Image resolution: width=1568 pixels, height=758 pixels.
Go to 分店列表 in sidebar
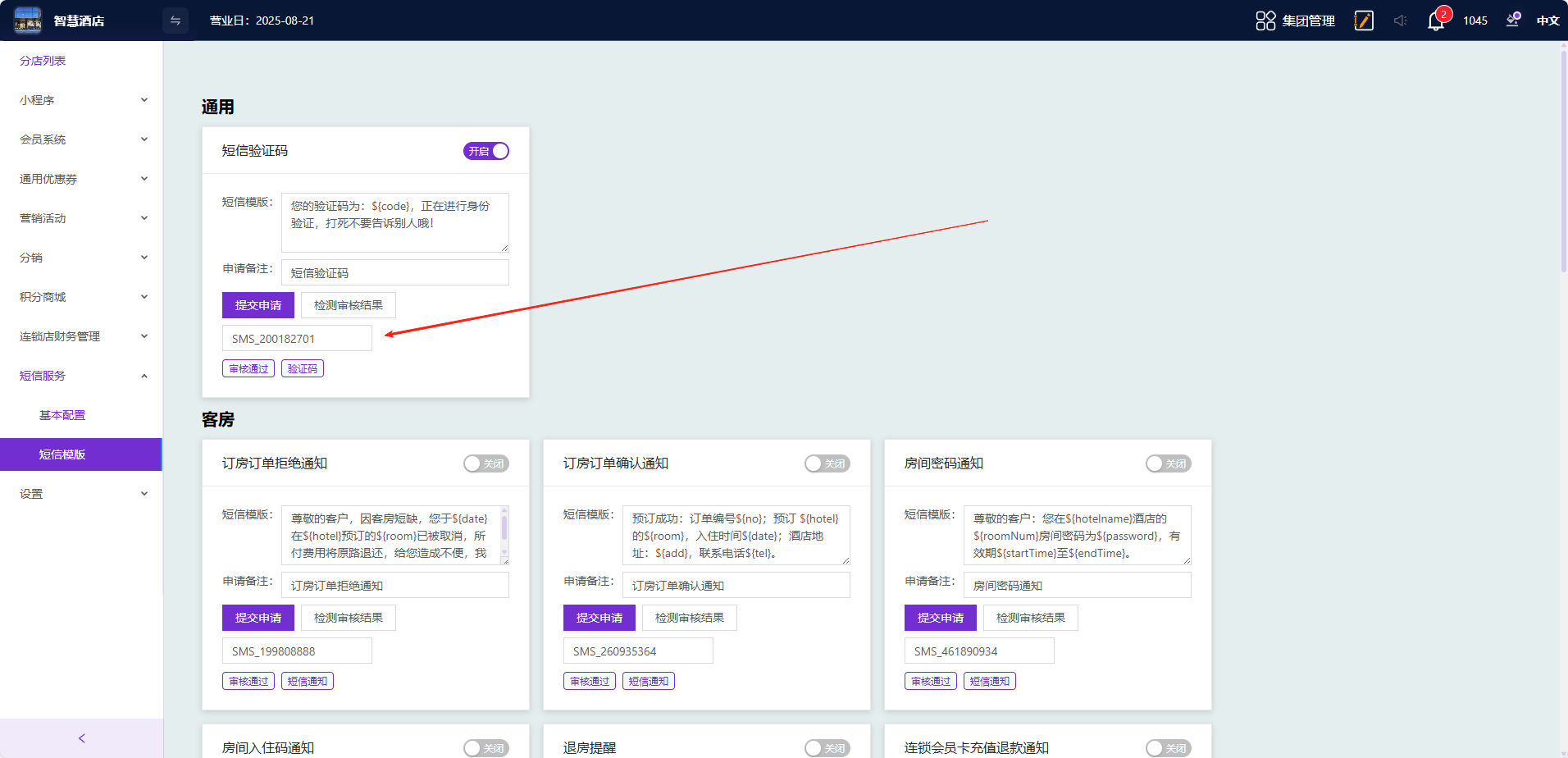[x=43, y=61]
